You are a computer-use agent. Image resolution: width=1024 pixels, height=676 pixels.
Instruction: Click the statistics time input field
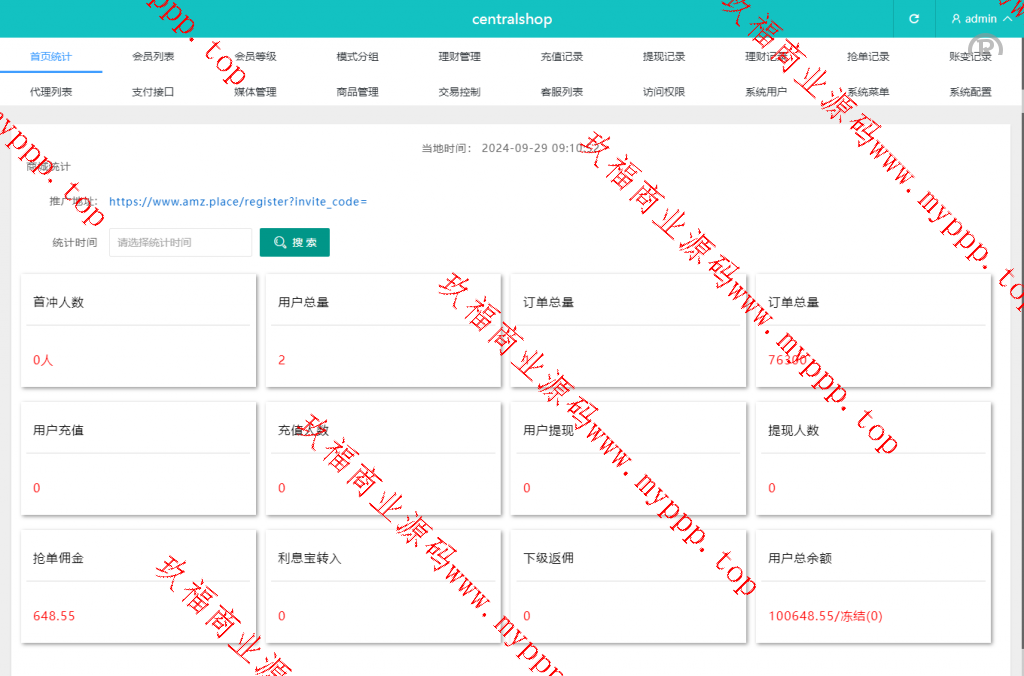coord(180,243)
